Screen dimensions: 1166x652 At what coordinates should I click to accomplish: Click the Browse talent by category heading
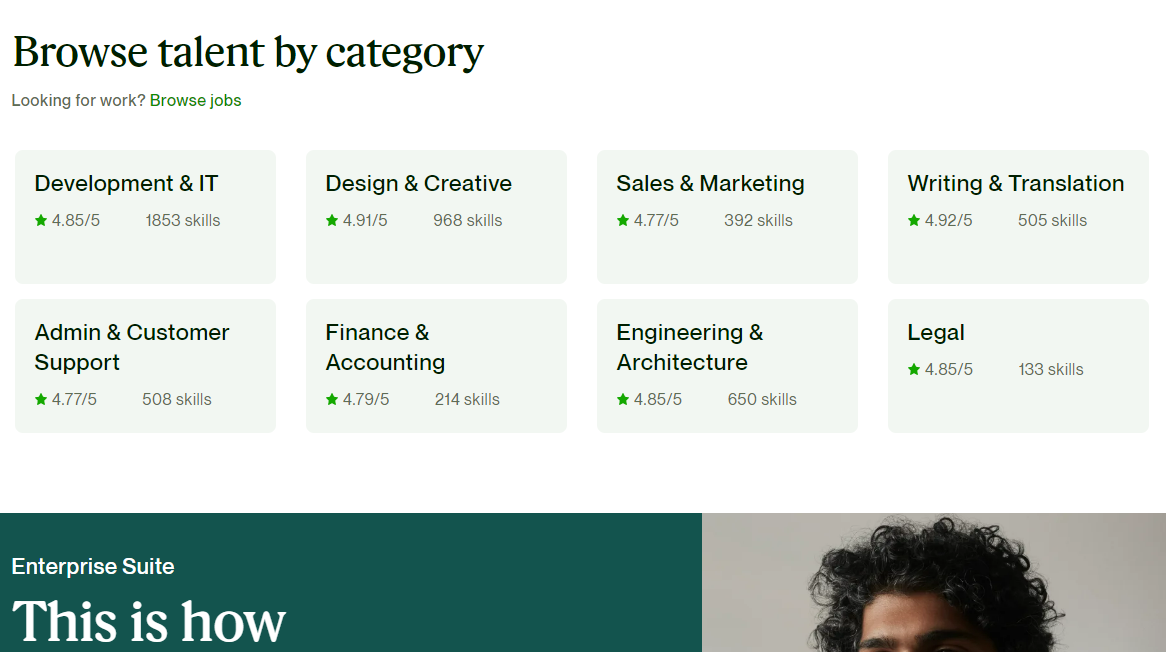247,52
